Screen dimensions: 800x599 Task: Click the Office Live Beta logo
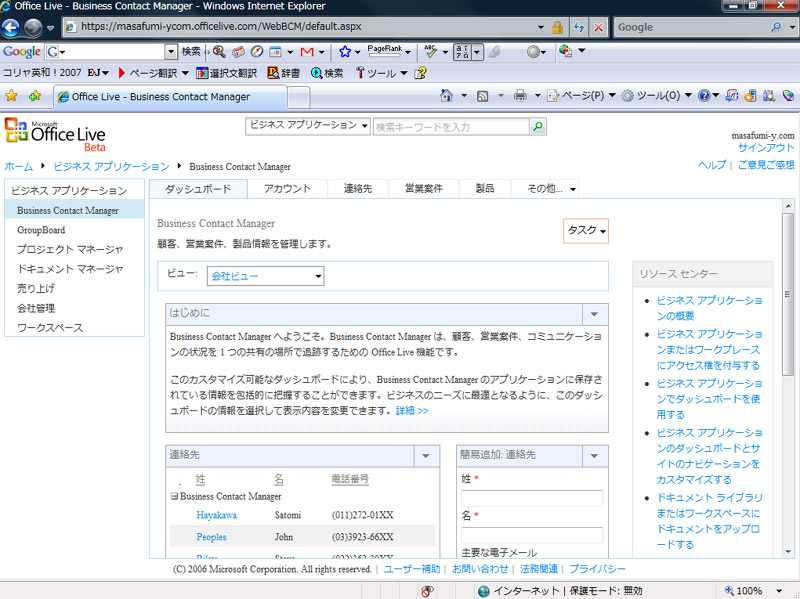pyautogui.click(x=55, y=135)
